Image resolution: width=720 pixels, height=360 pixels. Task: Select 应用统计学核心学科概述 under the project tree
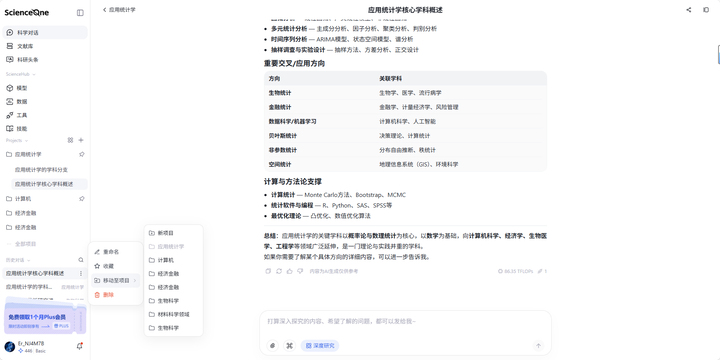coord(50,184)
